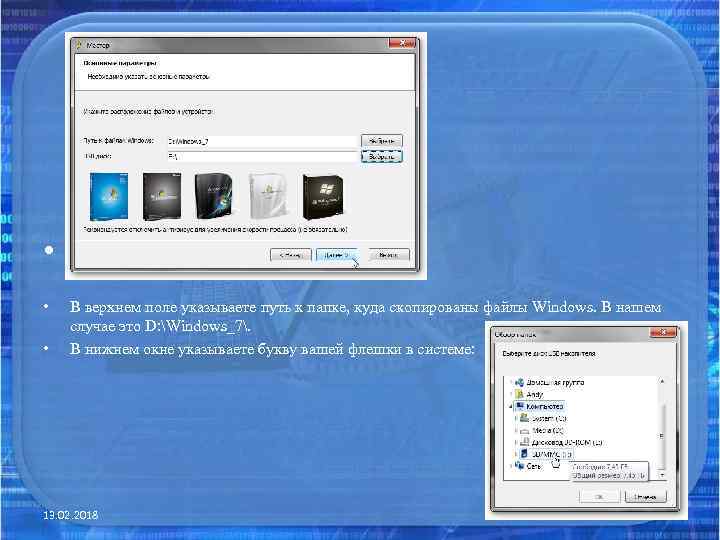720x540 pixels.
Task: Select the Media (D:) drive entry
Action: point(542,430)
